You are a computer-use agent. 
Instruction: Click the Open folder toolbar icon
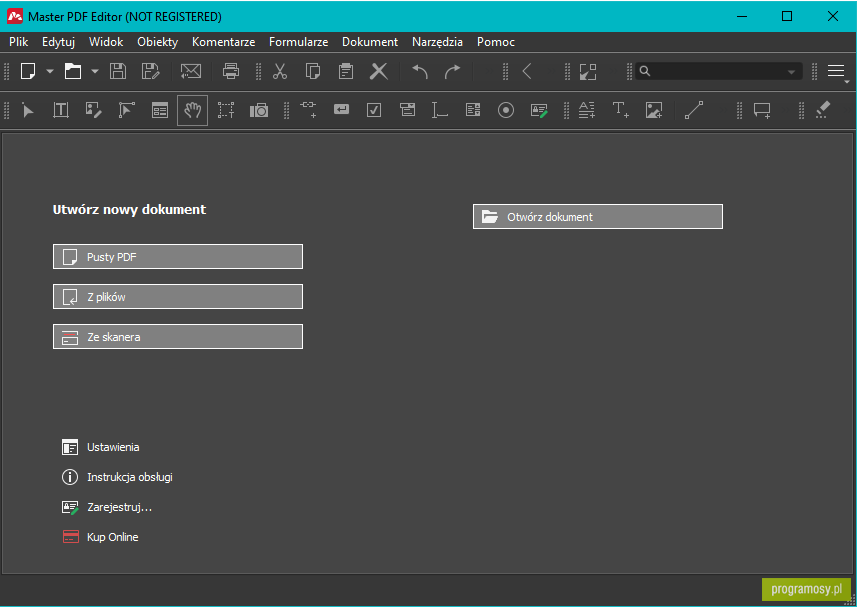73,71
